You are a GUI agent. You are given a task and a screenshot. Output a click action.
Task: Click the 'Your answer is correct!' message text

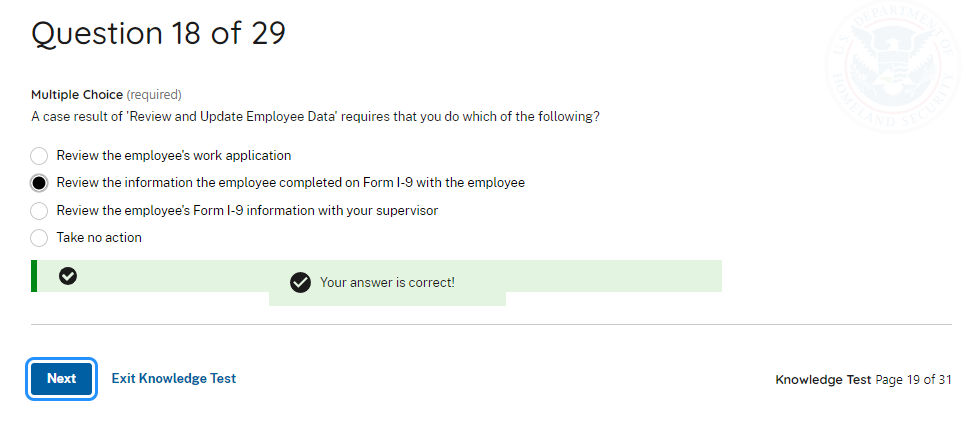pos(387,283)
